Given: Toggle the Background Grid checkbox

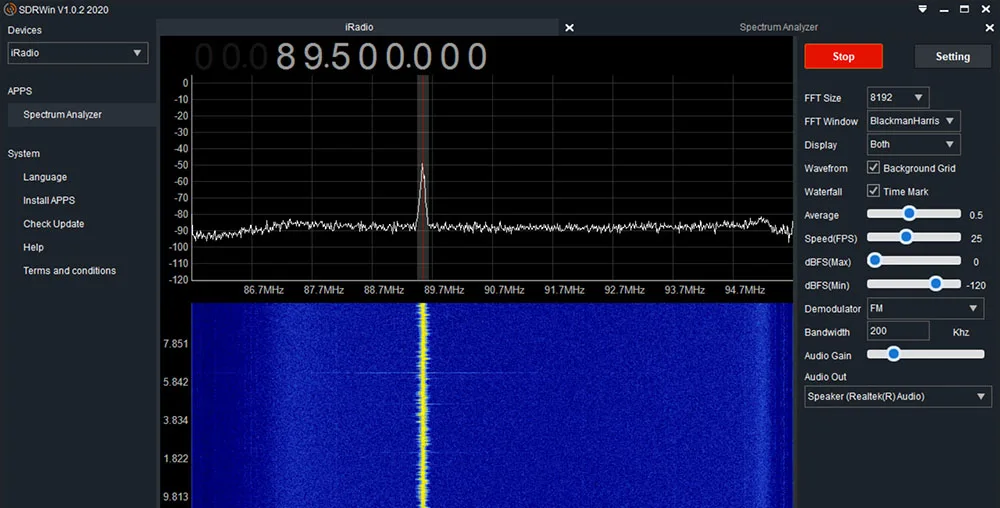Looking at the screenshot, I should (873, 168).
